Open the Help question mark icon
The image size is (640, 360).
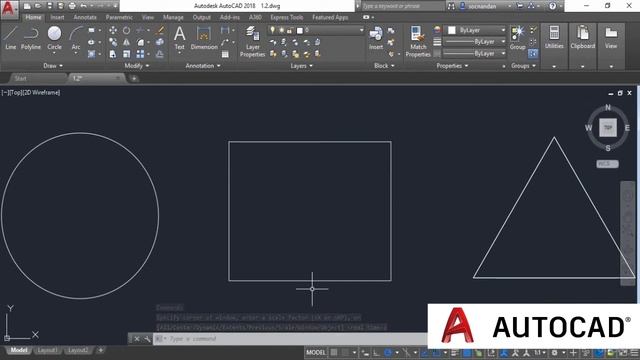pyautogui.click(x=552, y=6)
